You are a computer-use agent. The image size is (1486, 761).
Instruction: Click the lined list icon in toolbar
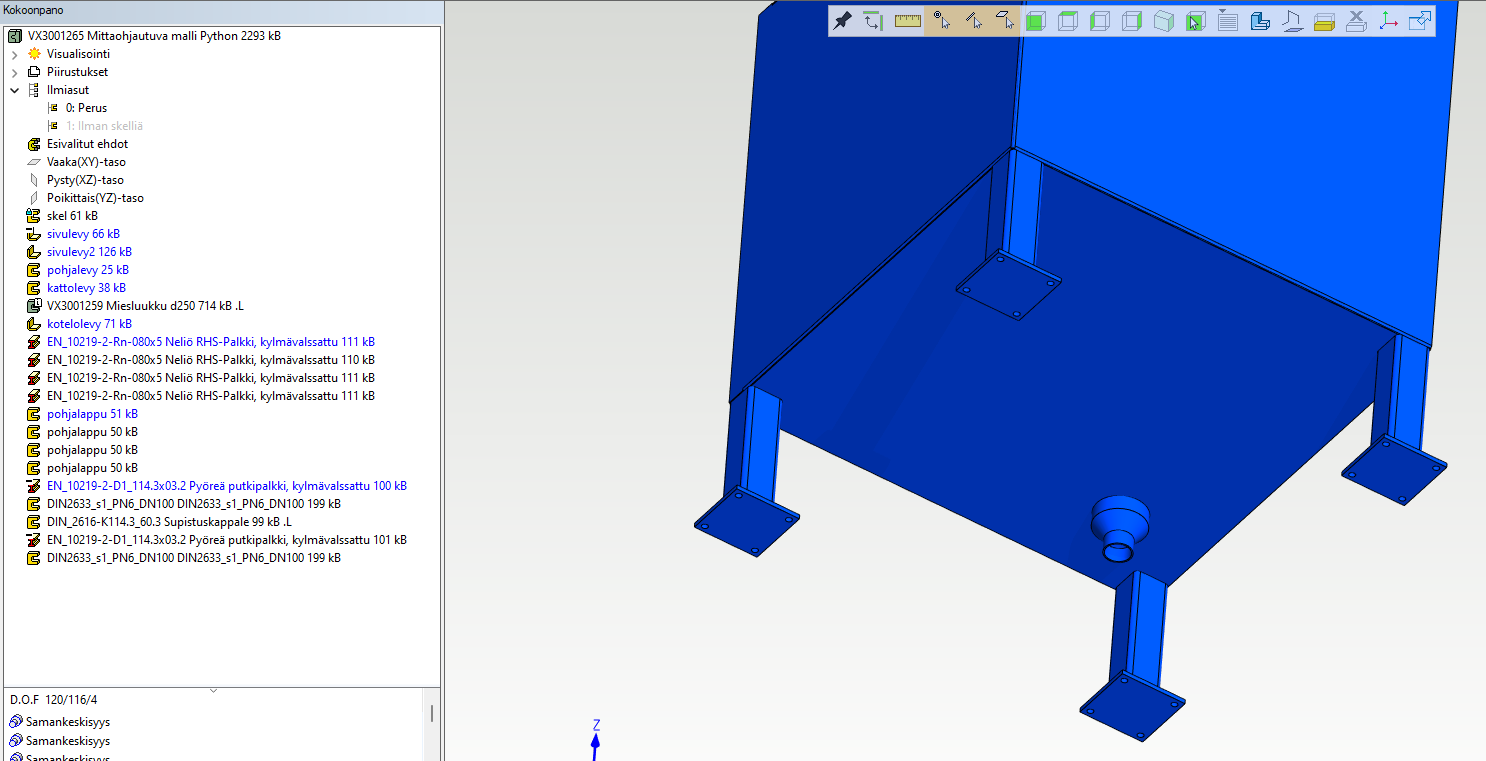point(1228,21)
